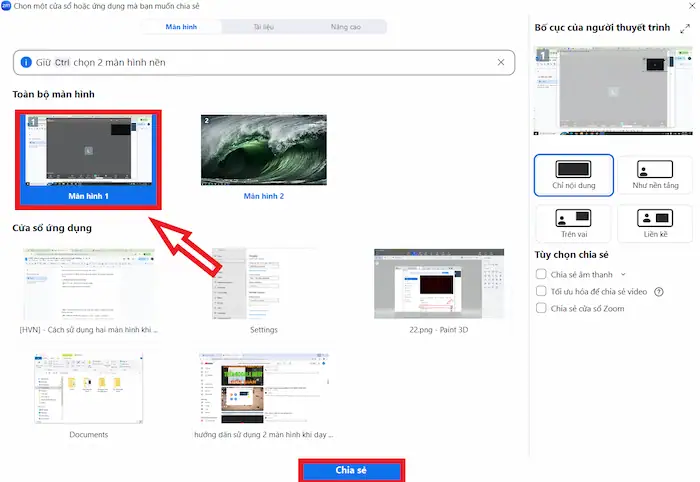This screenshot has height=482, width=700.
Task: Toggle 'Chia sẻ cửa sổ Zoom' checkbox
Action: pyautogui.click(x=541, y=309)
